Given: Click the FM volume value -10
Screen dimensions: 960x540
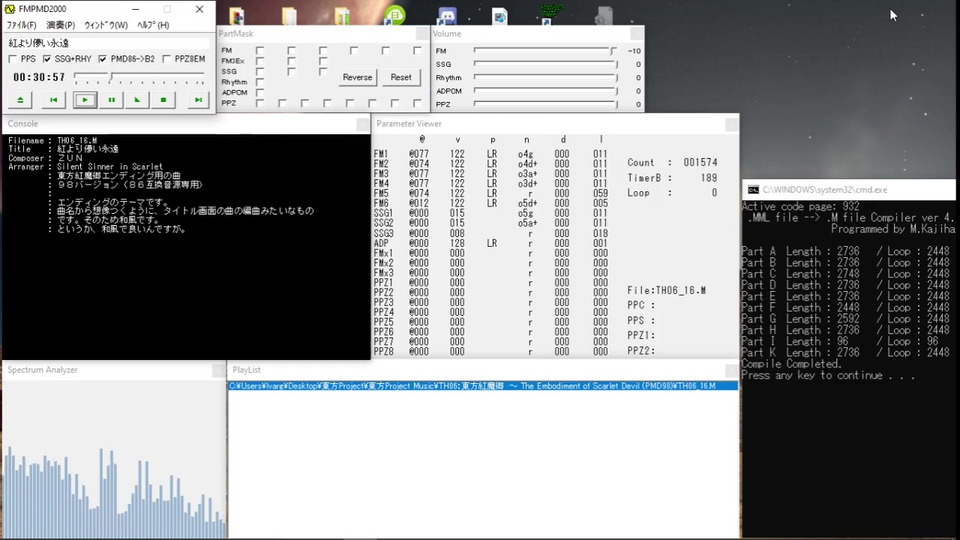Looking at the screenshot, I should point(634,51).
